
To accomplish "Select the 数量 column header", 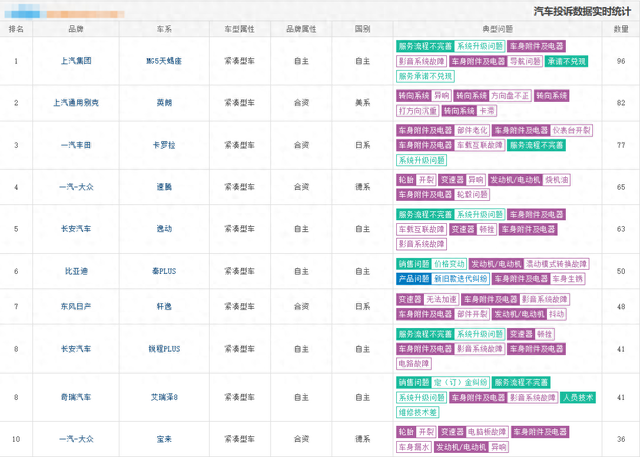I will [621, 29].
